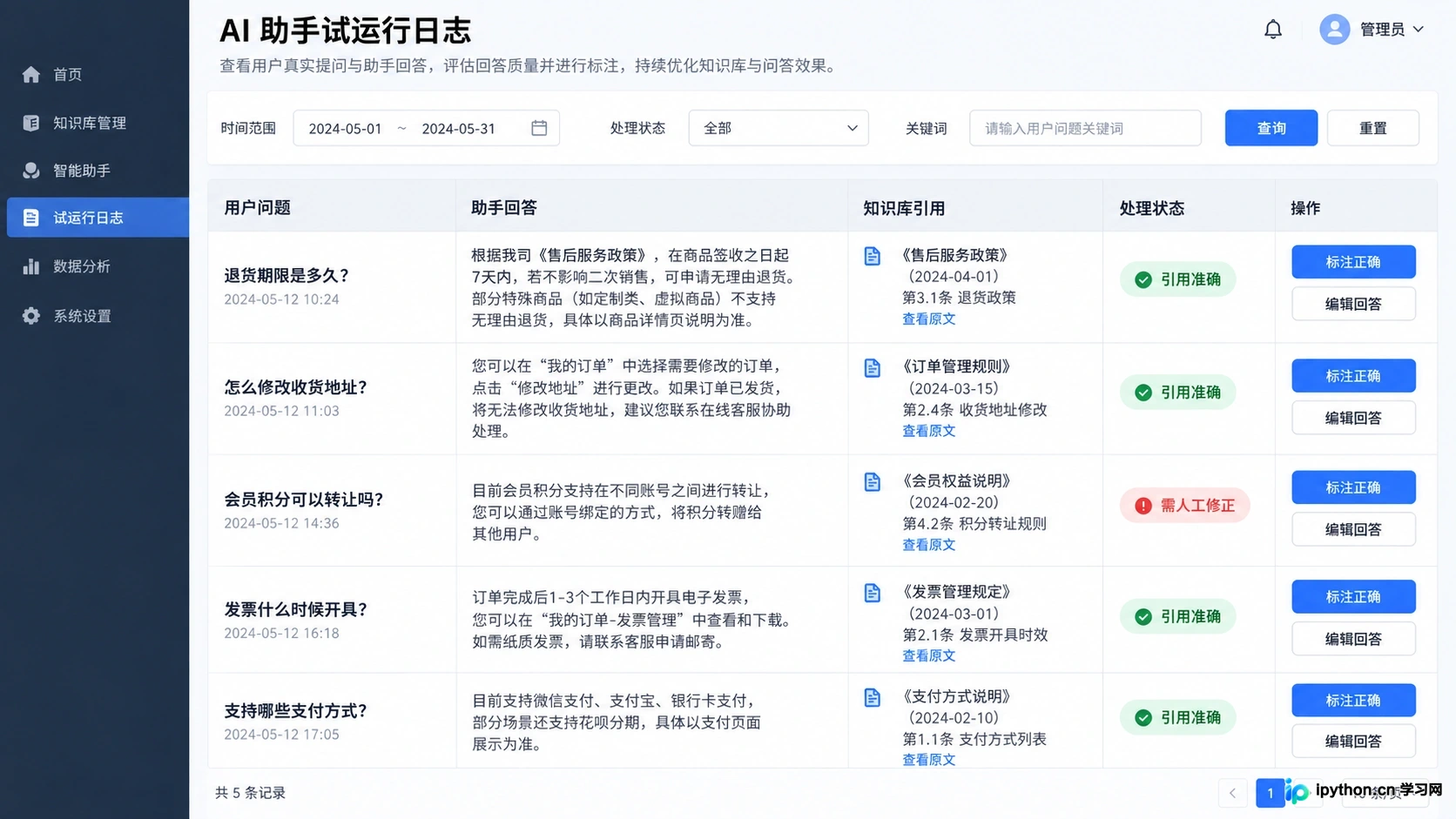Image resolution: width=1456 pixels, height=819 pixels.
Task: Click the question 发票什么时候开具？
Action: pos(296,609)
